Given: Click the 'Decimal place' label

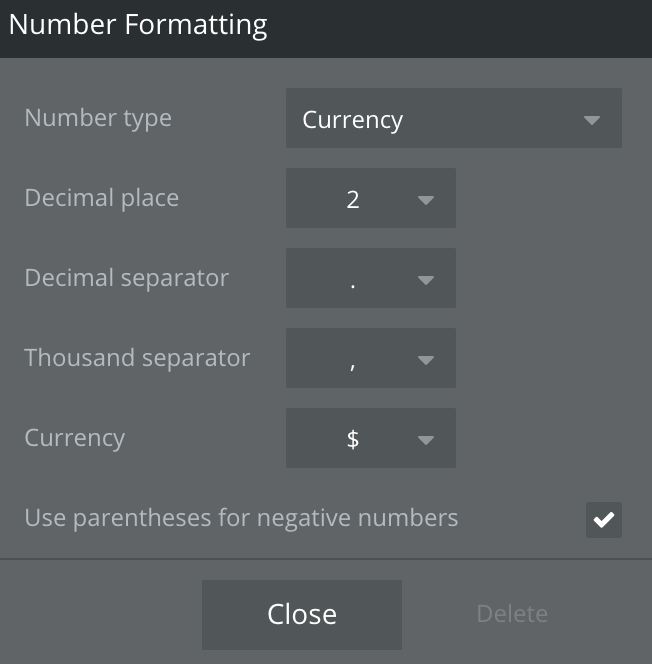Looking at the screenshot, I should [x=102, y=198].
